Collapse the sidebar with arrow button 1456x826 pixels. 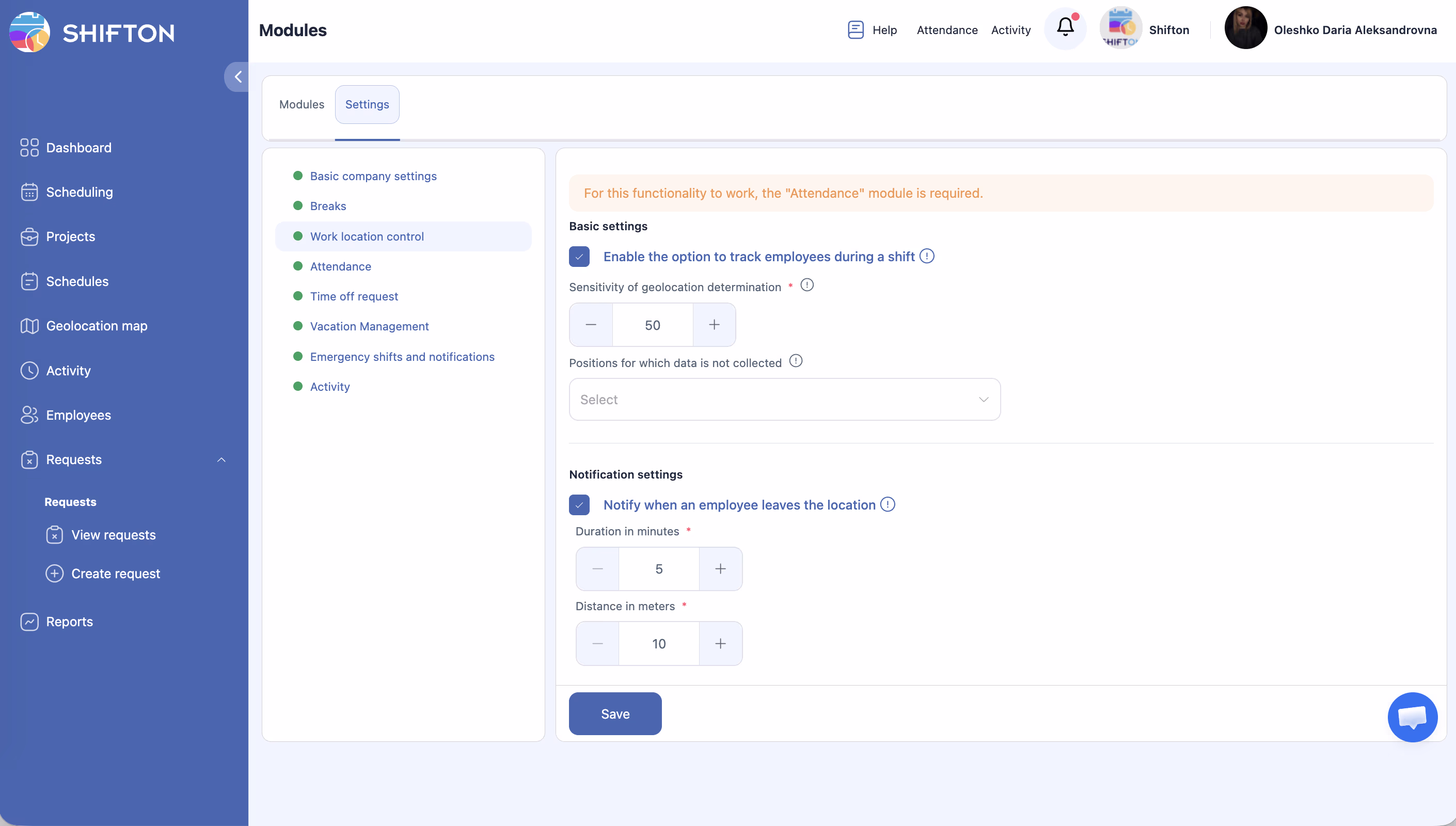(x=238, y=76)
